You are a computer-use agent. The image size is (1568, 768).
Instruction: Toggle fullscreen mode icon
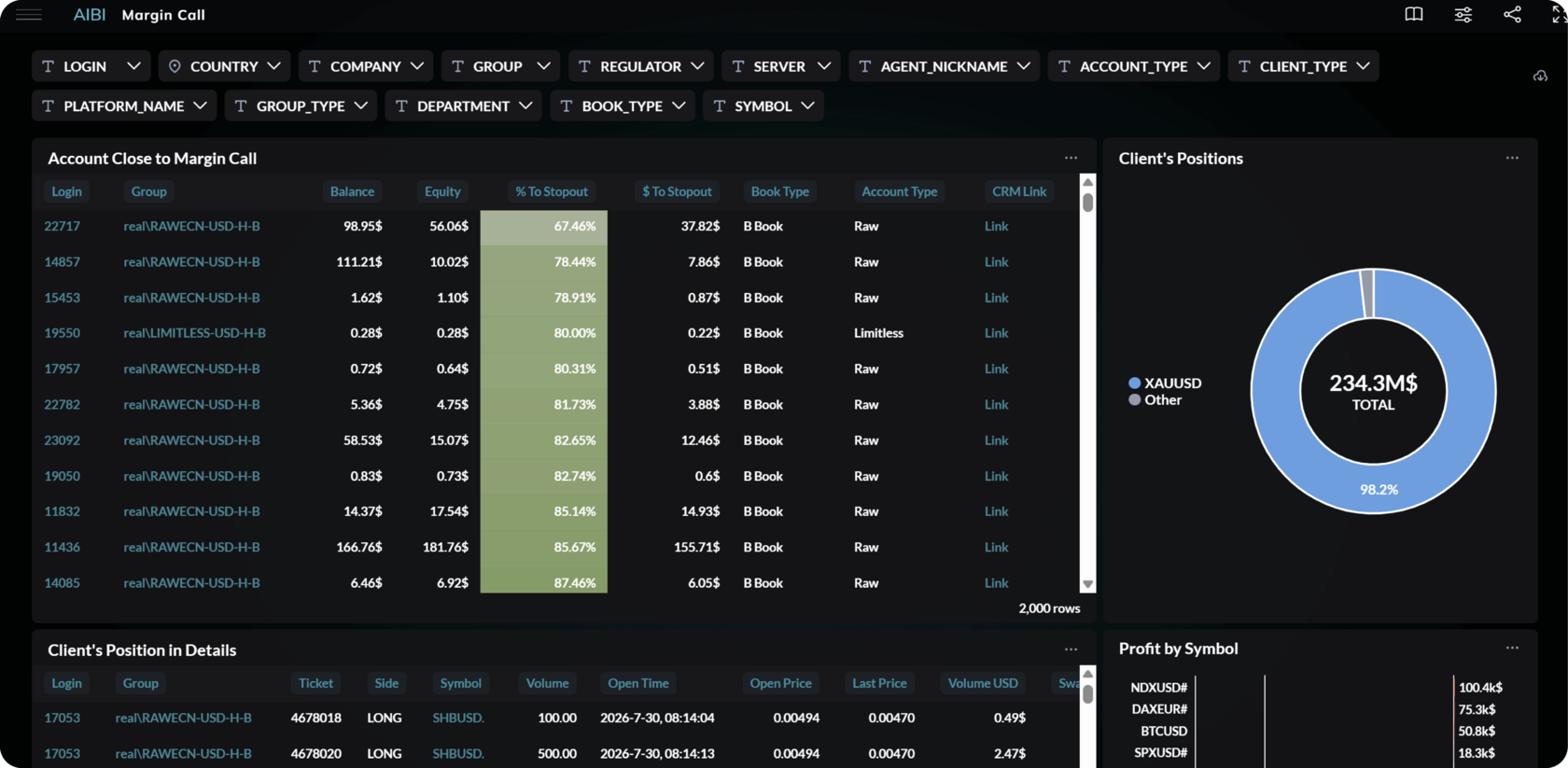[x=1558, y=15]
